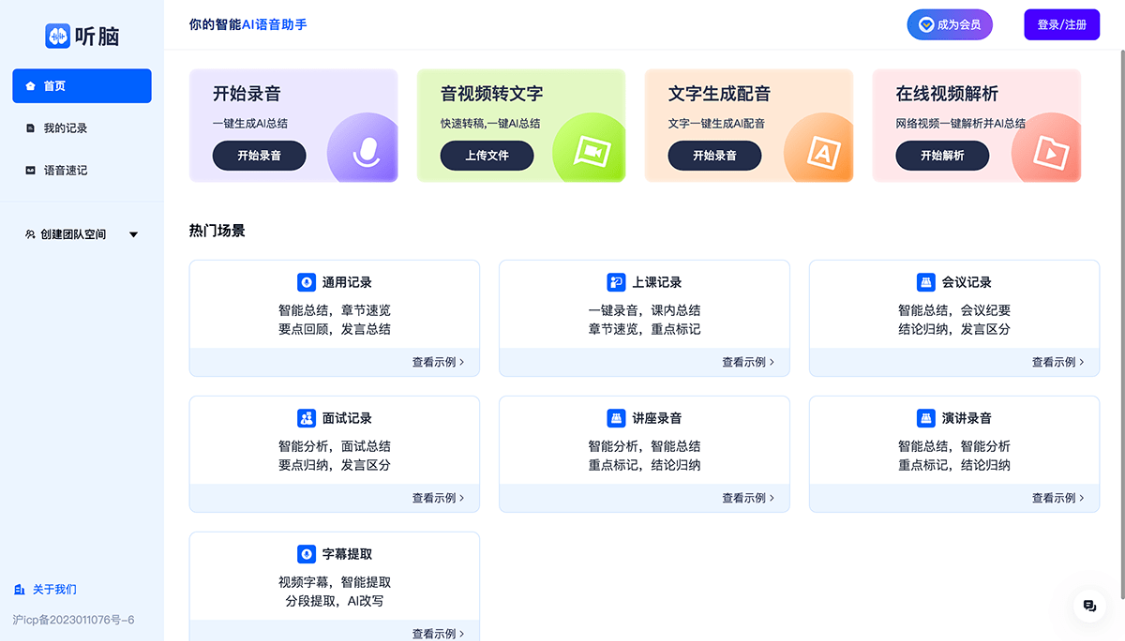Go to 语音速记 in the sidebar

point(65,170)
